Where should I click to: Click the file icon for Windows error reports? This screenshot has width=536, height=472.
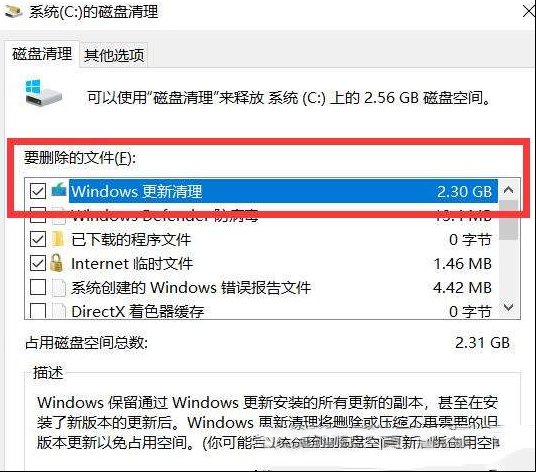coord(58,287)
